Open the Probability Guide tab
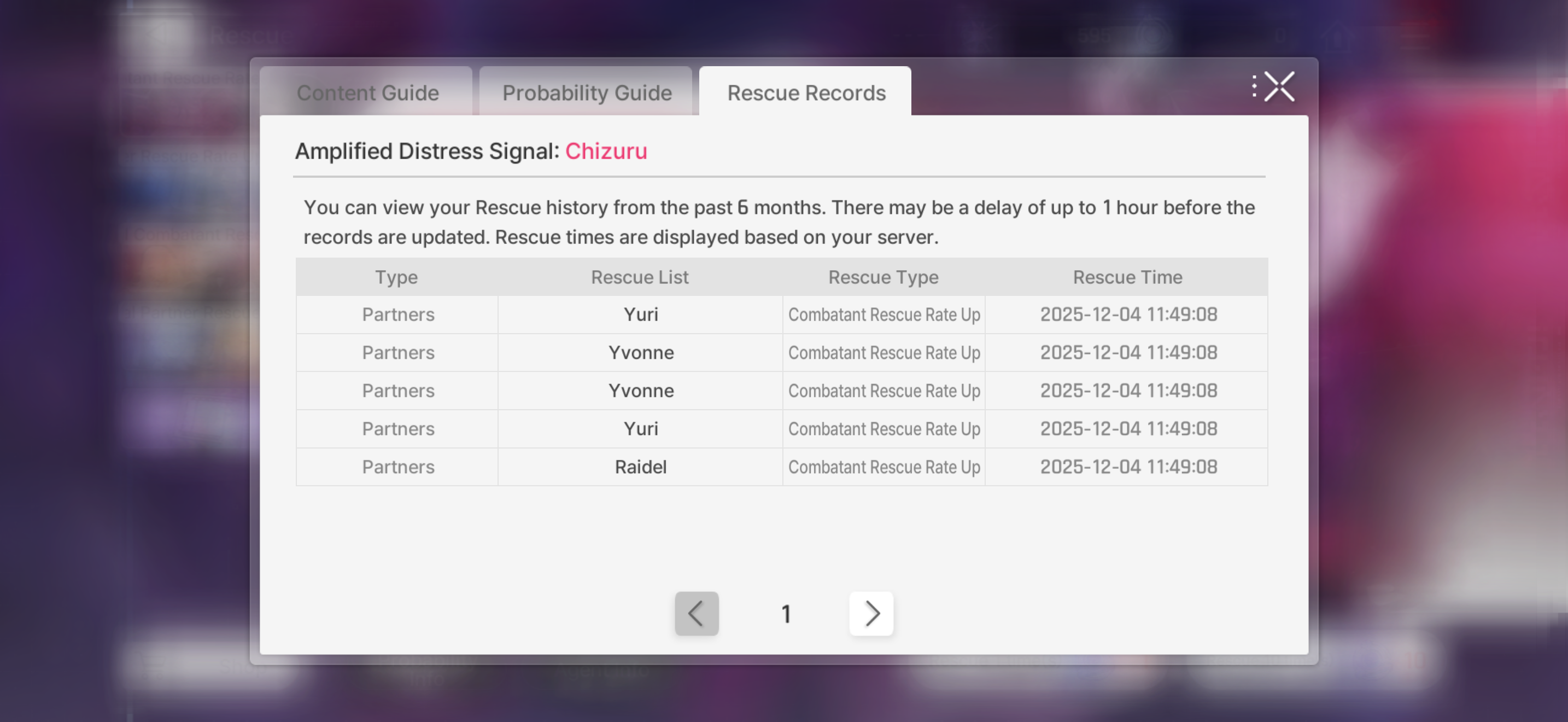The image size is (1568, 722). [x=587, y=92]
